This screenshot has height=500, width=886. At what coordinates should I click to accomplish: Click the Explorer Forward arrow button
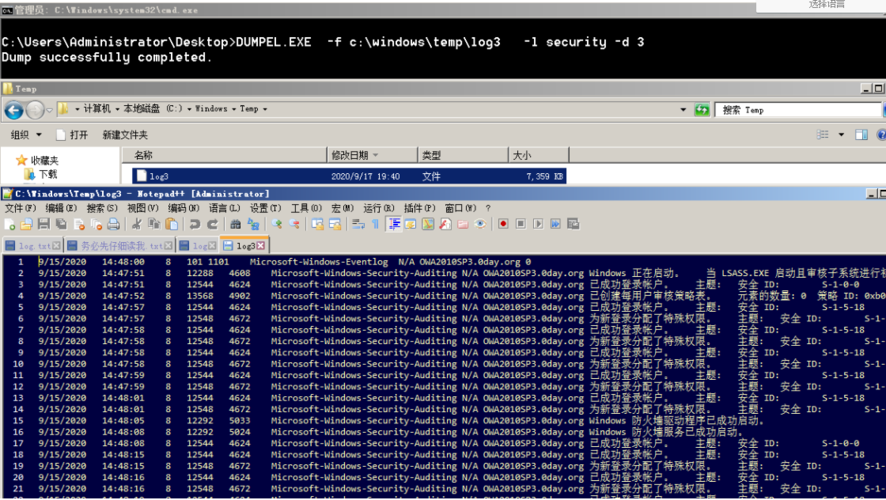click(x=34, y=110)
